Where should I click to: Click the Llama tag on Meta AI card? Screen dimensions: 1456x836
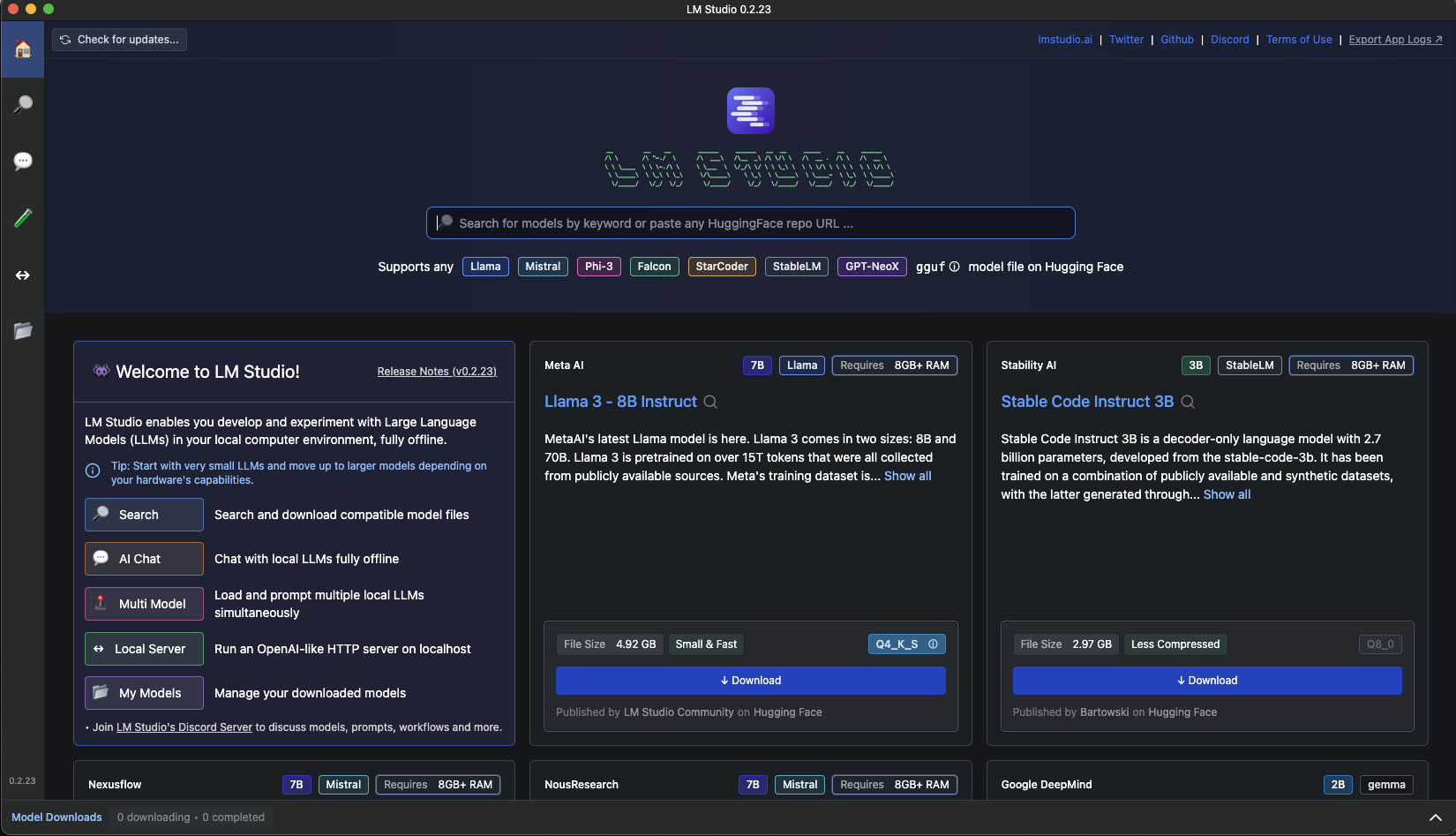pos(802,365)
